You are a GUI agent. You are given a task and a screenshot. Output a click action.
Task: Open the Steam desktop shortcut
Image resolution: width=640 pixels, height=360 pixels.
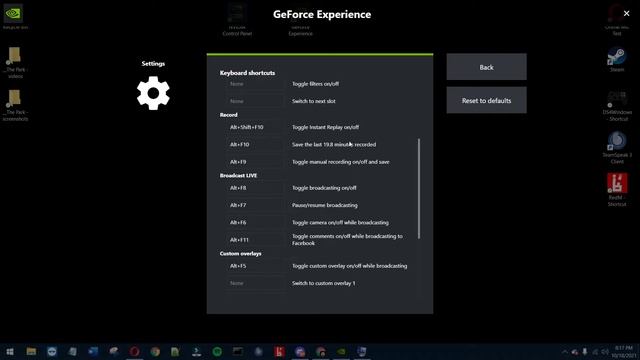tap(617, 60)
